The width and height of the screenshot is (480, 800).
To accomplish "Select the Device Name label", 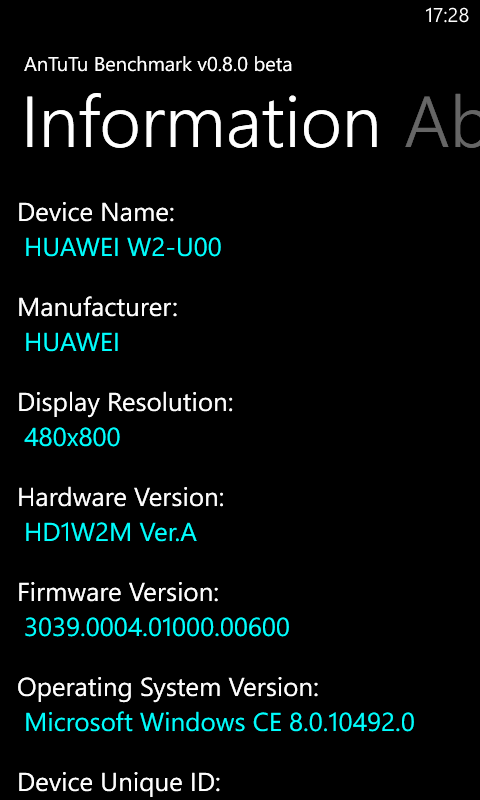I will coord(96,212).
